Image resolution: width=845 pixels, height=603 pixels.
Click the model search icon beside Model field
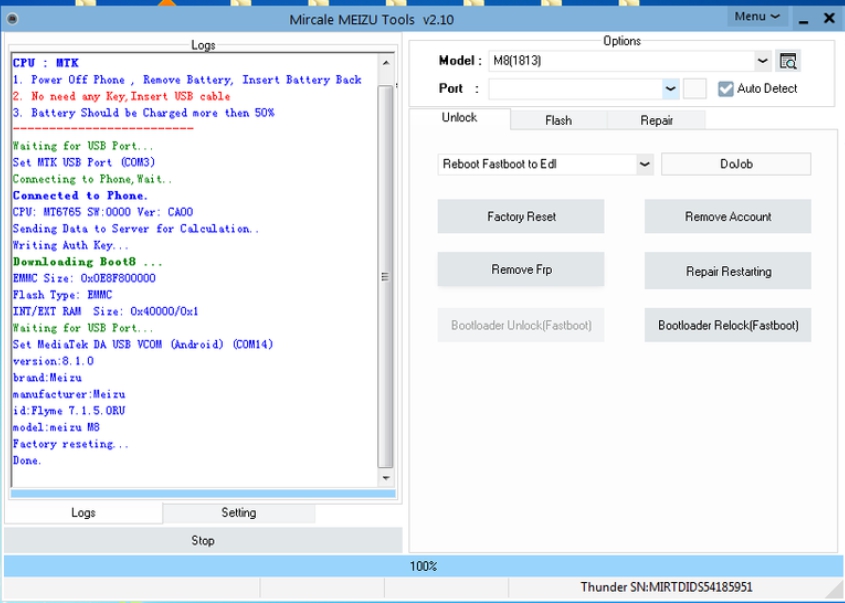787,61
